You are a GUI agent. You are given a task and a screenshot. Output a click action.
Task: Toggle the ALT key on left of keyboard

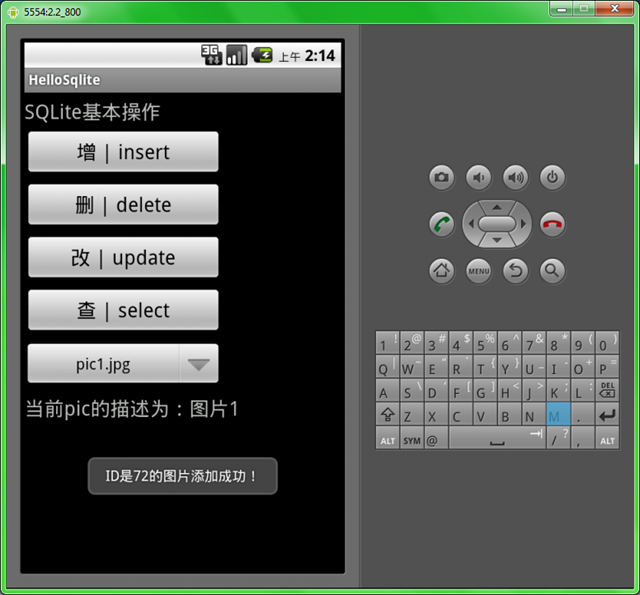pos(387,440)
